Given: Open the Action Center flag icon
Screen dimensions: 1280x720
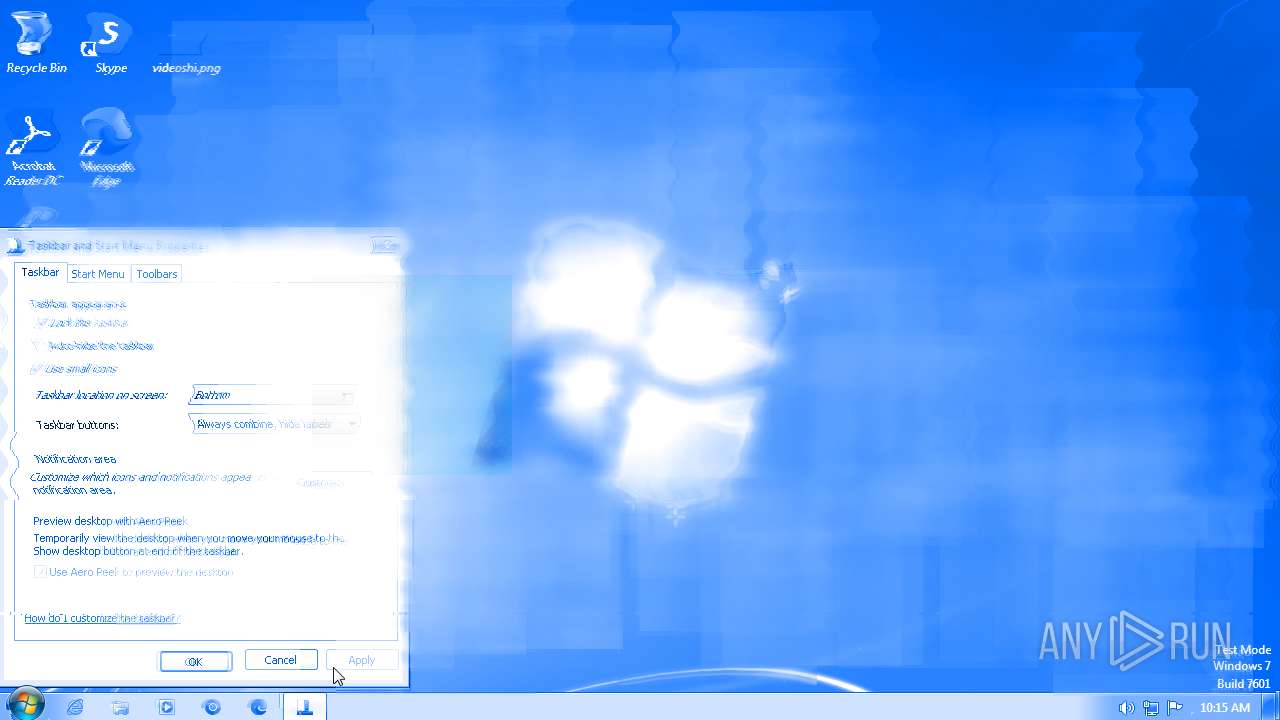Looking at the screenshot, I should (1175, 708).
